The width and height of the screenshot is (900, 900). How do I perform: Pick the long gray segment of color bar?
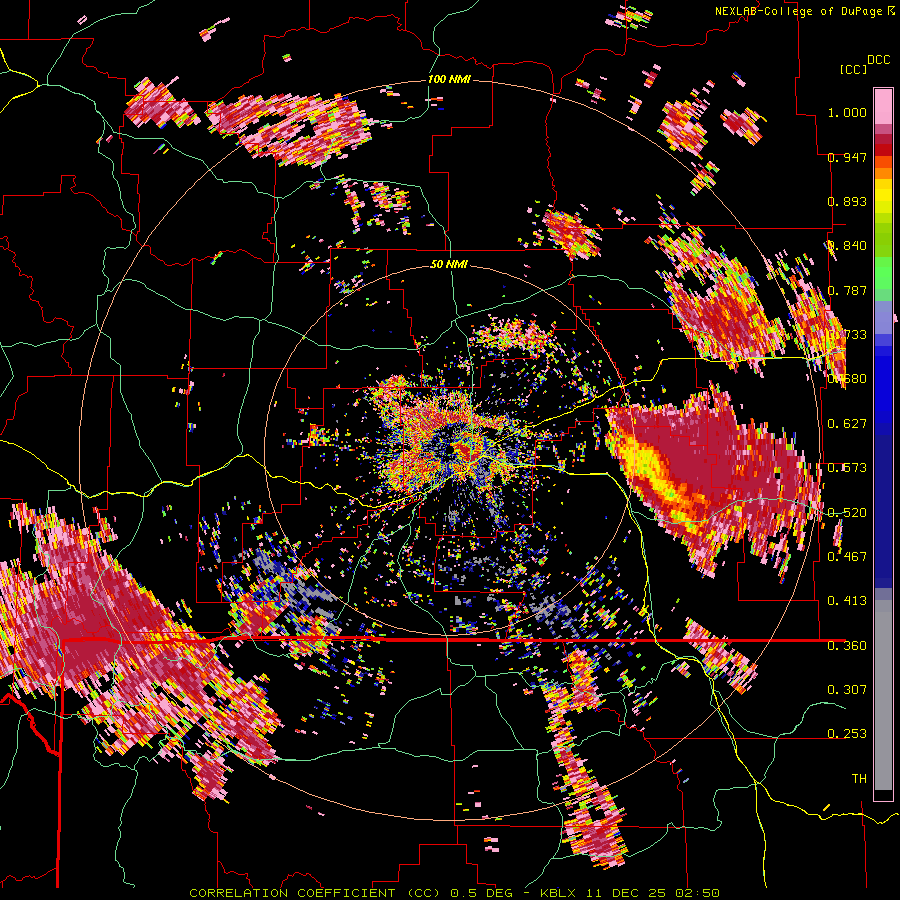[x=883, y=695]
